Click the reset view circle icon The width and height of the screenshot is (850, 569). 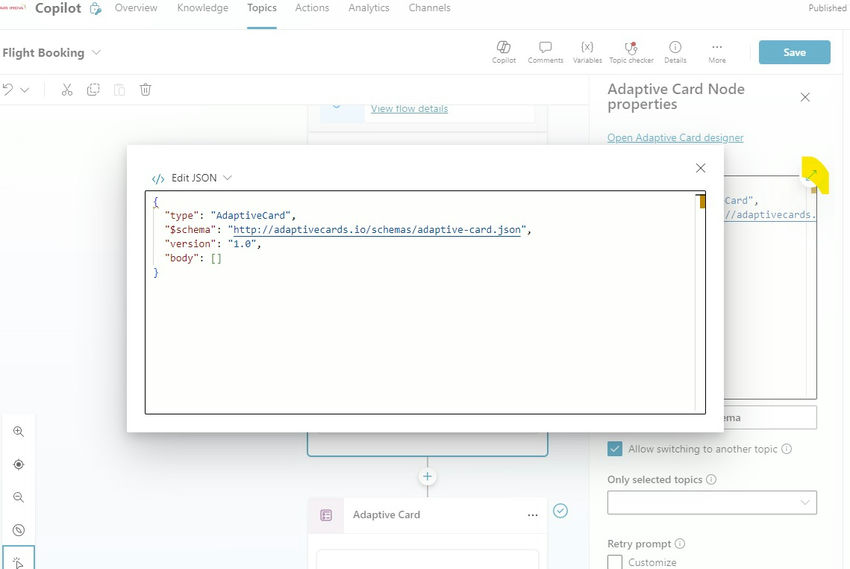pos(18,530)
